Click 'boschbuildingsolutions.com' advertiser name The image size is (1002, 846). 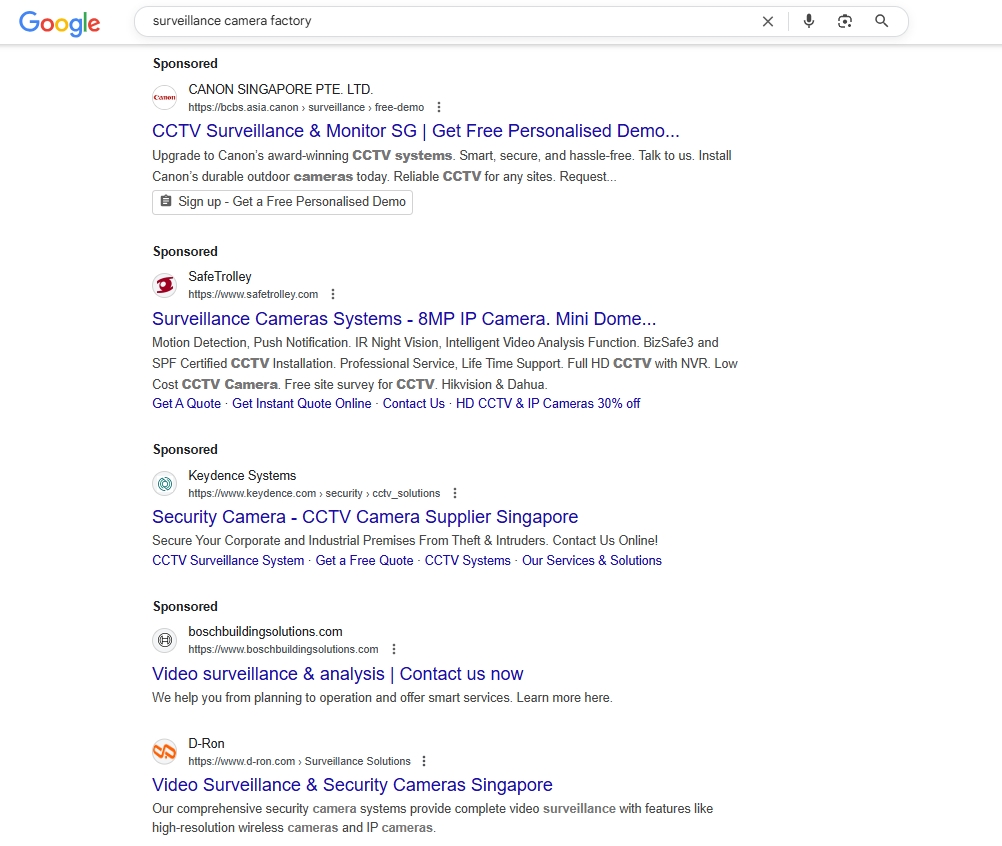click(265, 631)
